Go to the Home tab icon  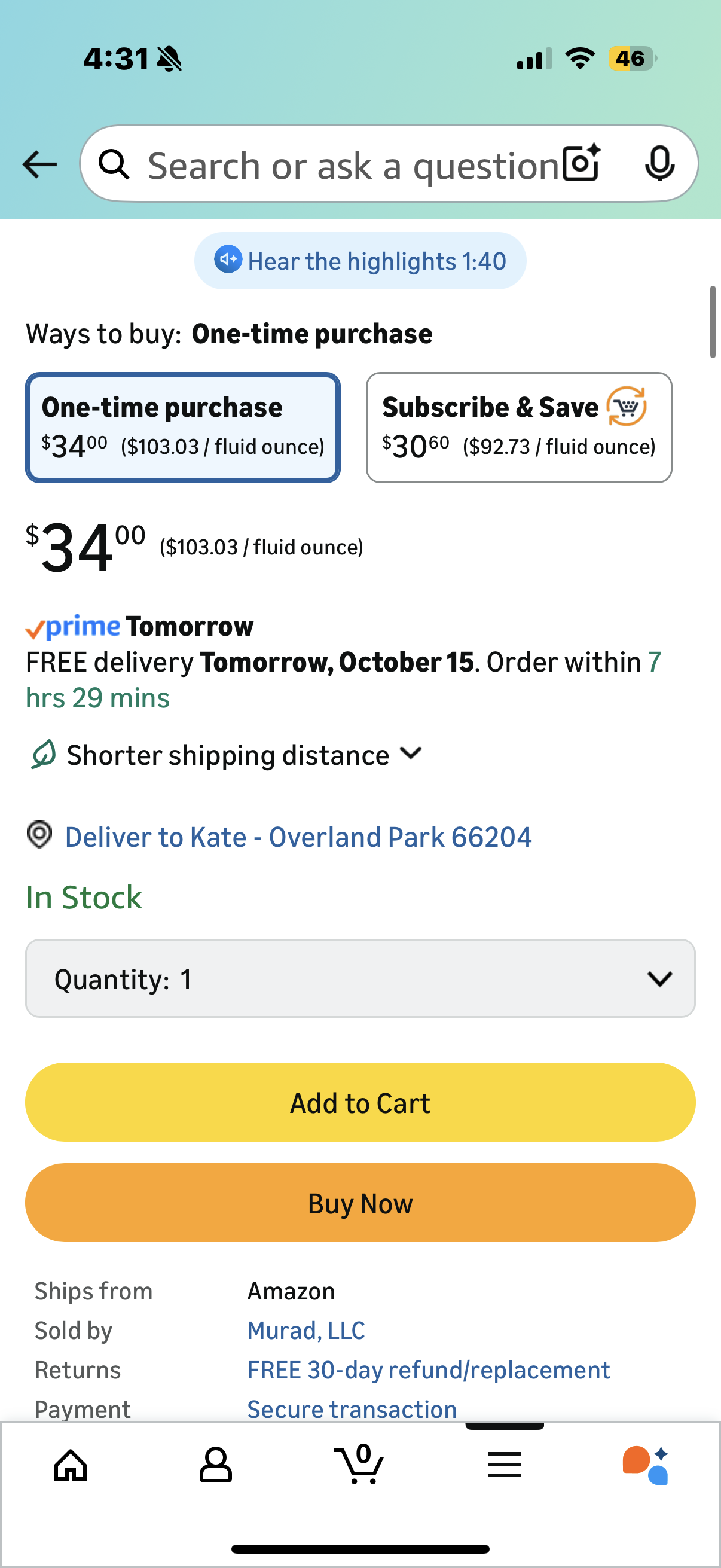[x=71, y=1465]
